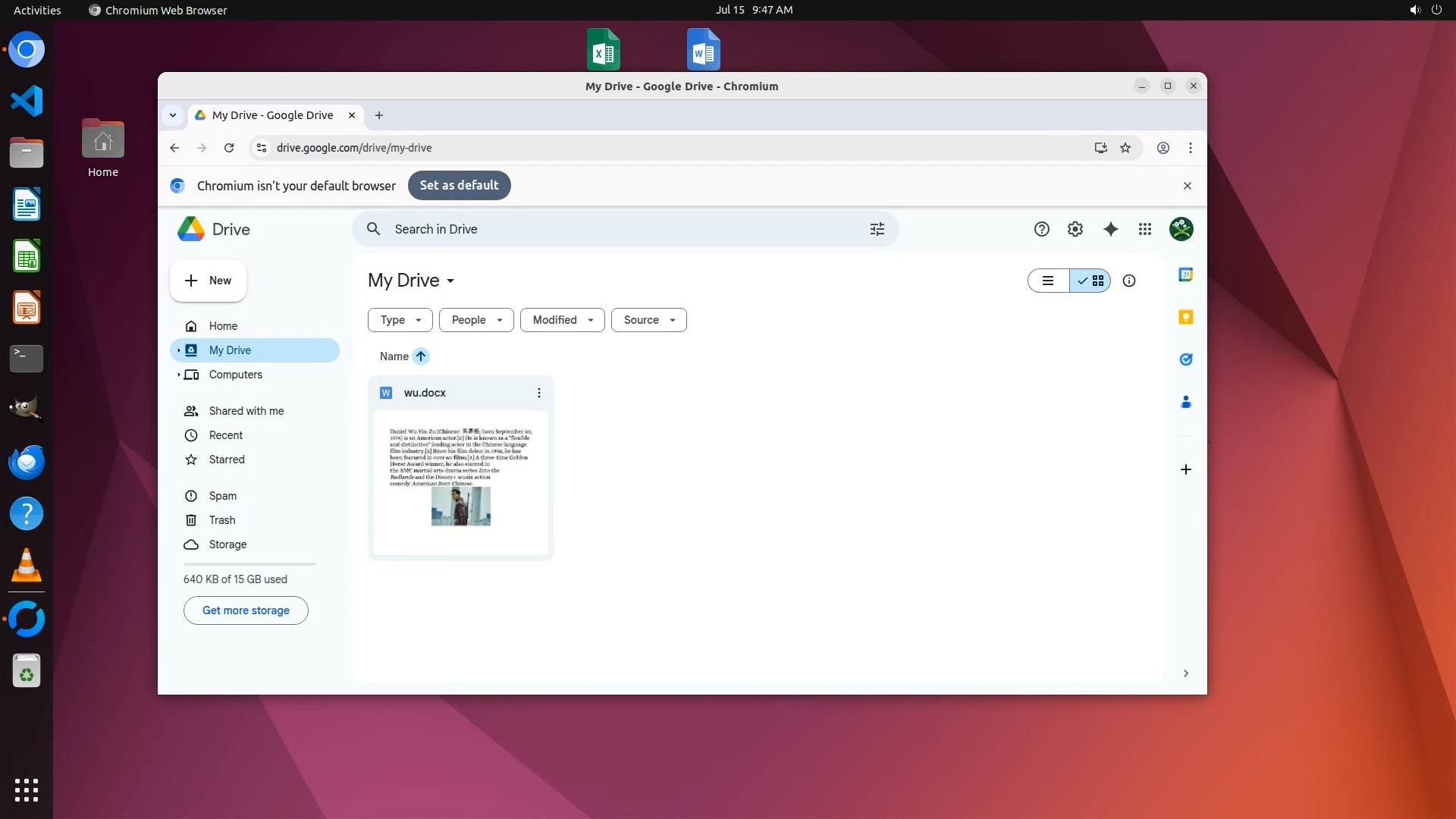Screen dimensions: 1456x819
Task: Switch to list layout view
Action: (1048, 281)
